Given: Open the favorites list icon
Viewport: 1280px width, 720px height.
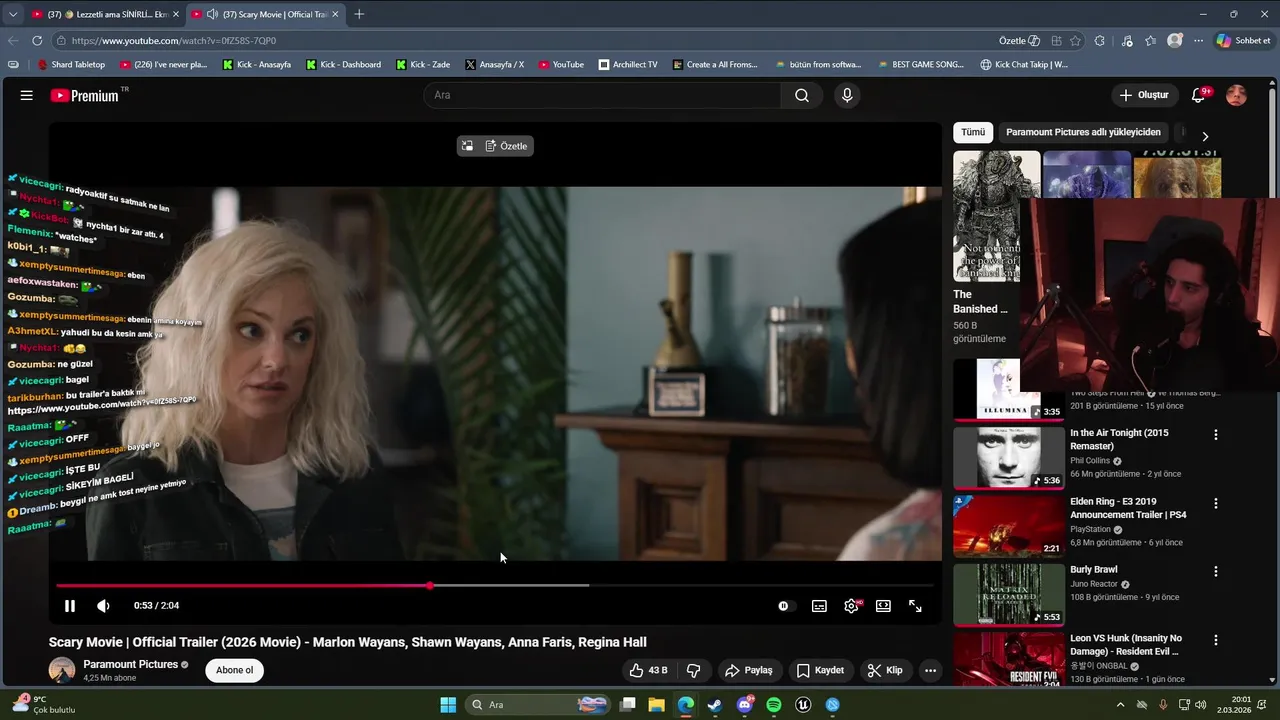Looking at the screenshot, I should pos(1151,41).
